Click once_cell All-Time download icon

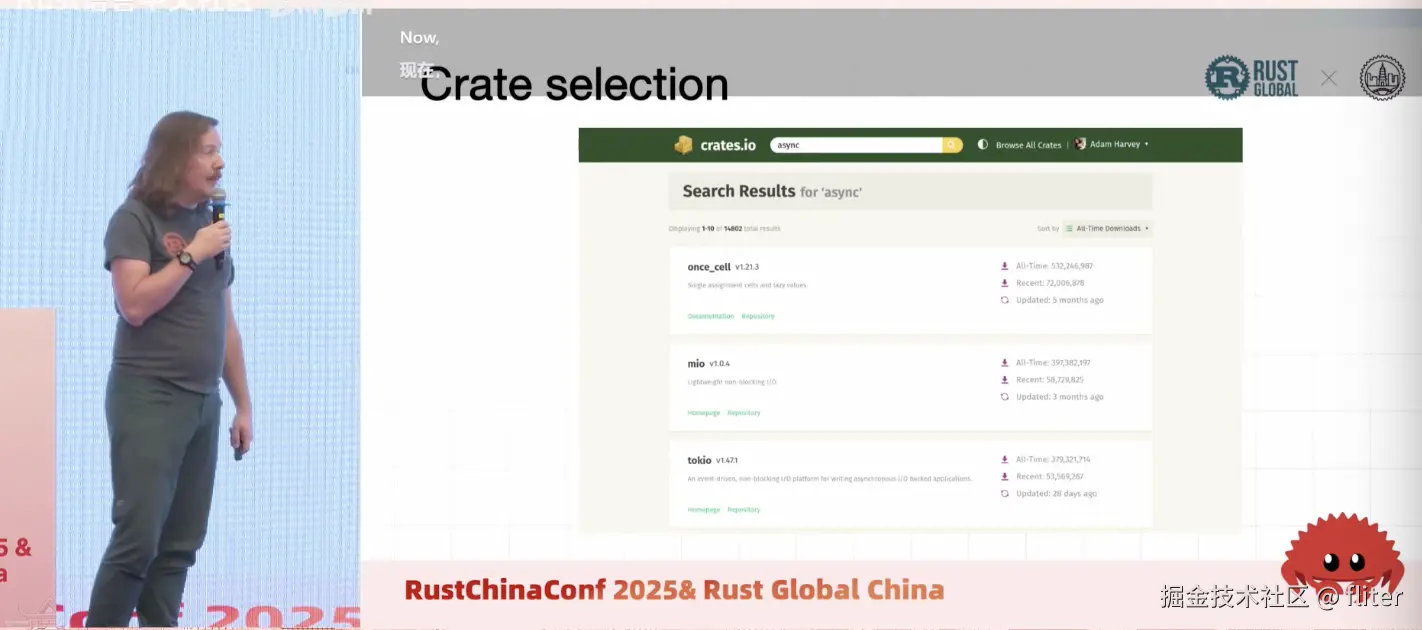click(1004, 266)
